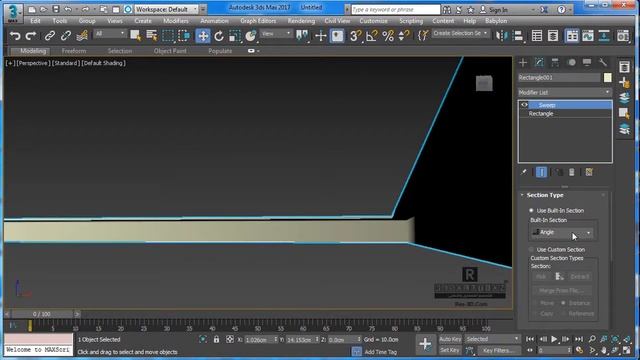Switch to the Hierarchy command panel
Image resolution: width=640 pixels, height=360 pixels.
555,62
